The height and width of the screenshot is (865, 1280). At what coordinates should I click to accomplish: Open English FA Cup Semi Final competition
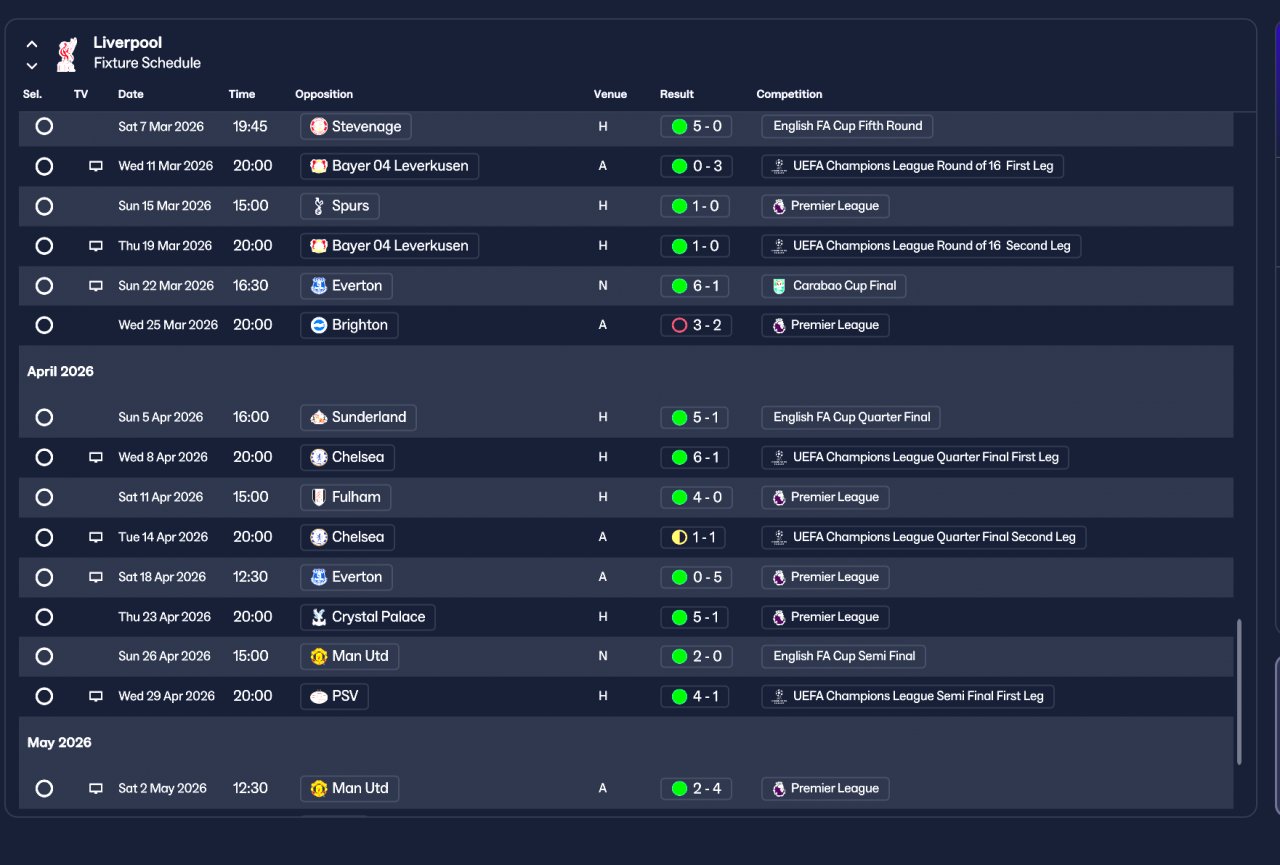click(x=844, y=656)
